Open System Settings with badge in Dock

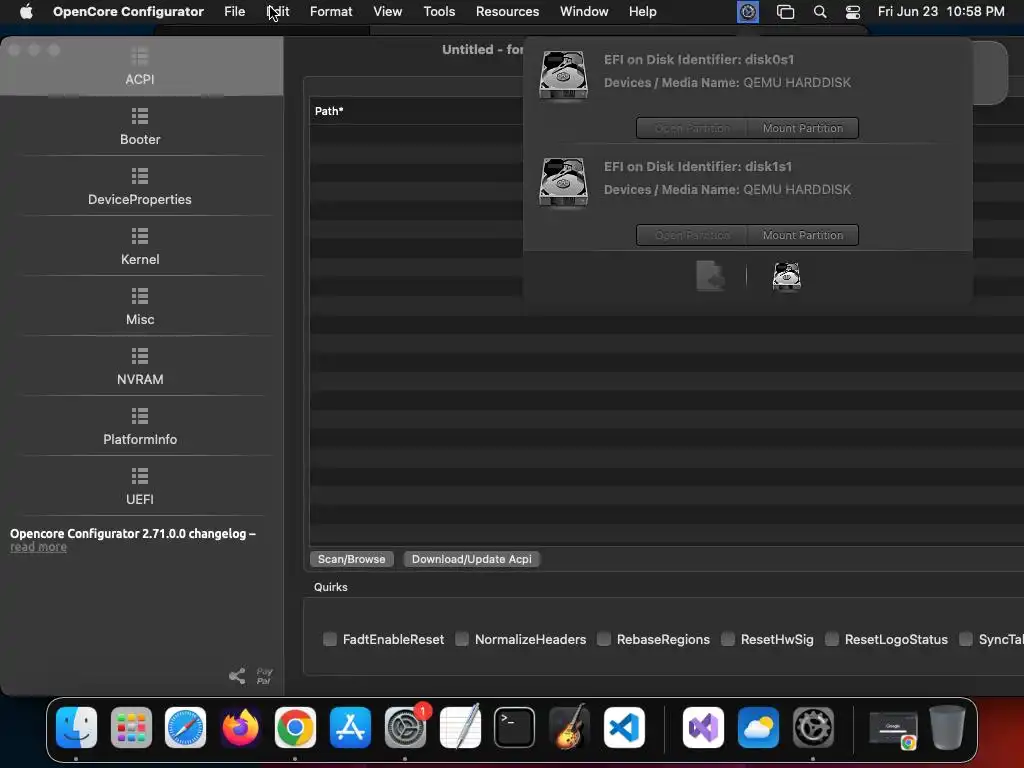pyautogui.click(x=405, y=727)
